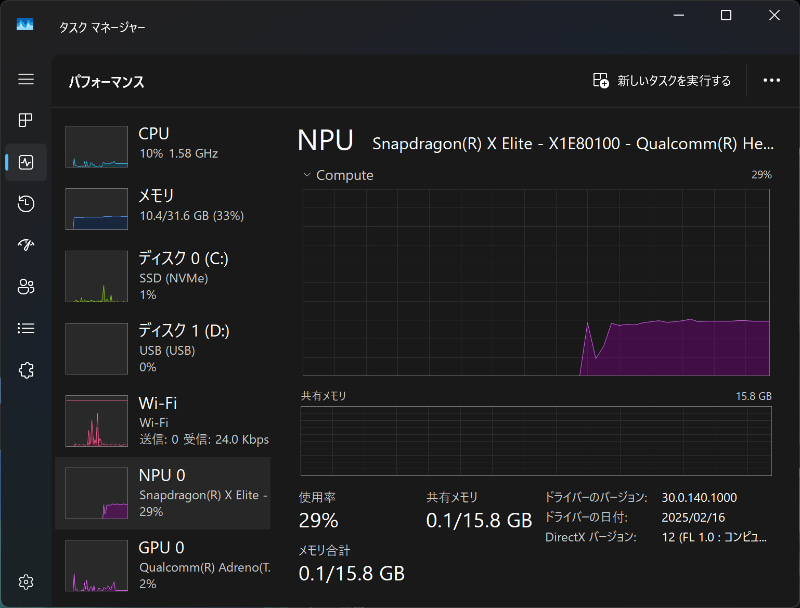Open the App history view icon
800x608 pixels.
coord(26,204)
